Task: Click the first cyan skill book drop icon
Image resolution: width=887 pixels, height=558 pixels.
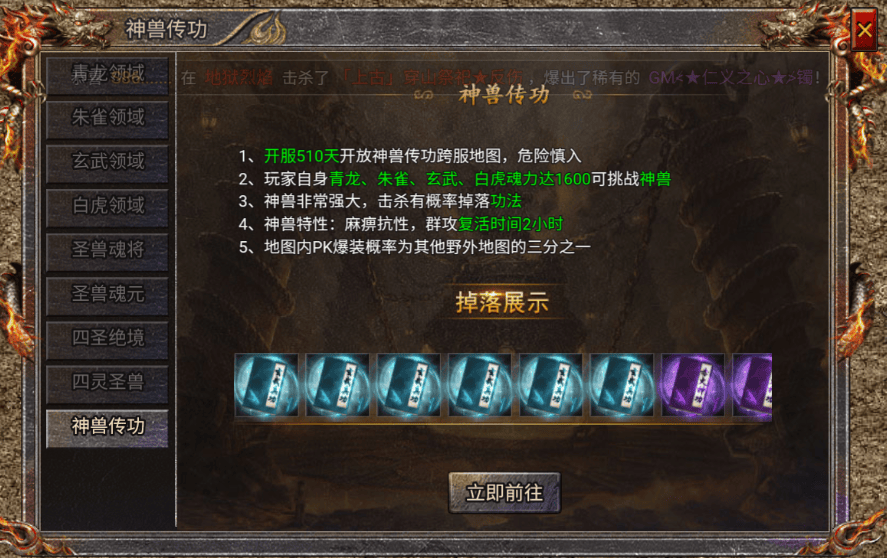Action: tap(266, 385)
